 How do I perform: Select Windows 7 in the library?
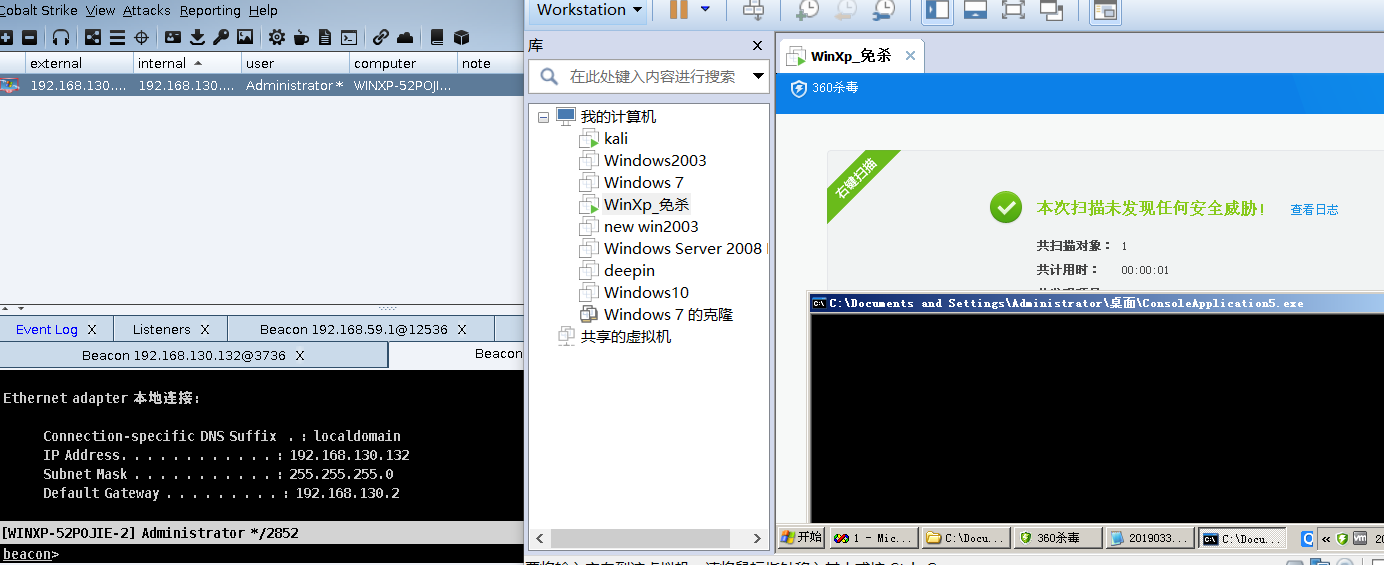point(644,183)
